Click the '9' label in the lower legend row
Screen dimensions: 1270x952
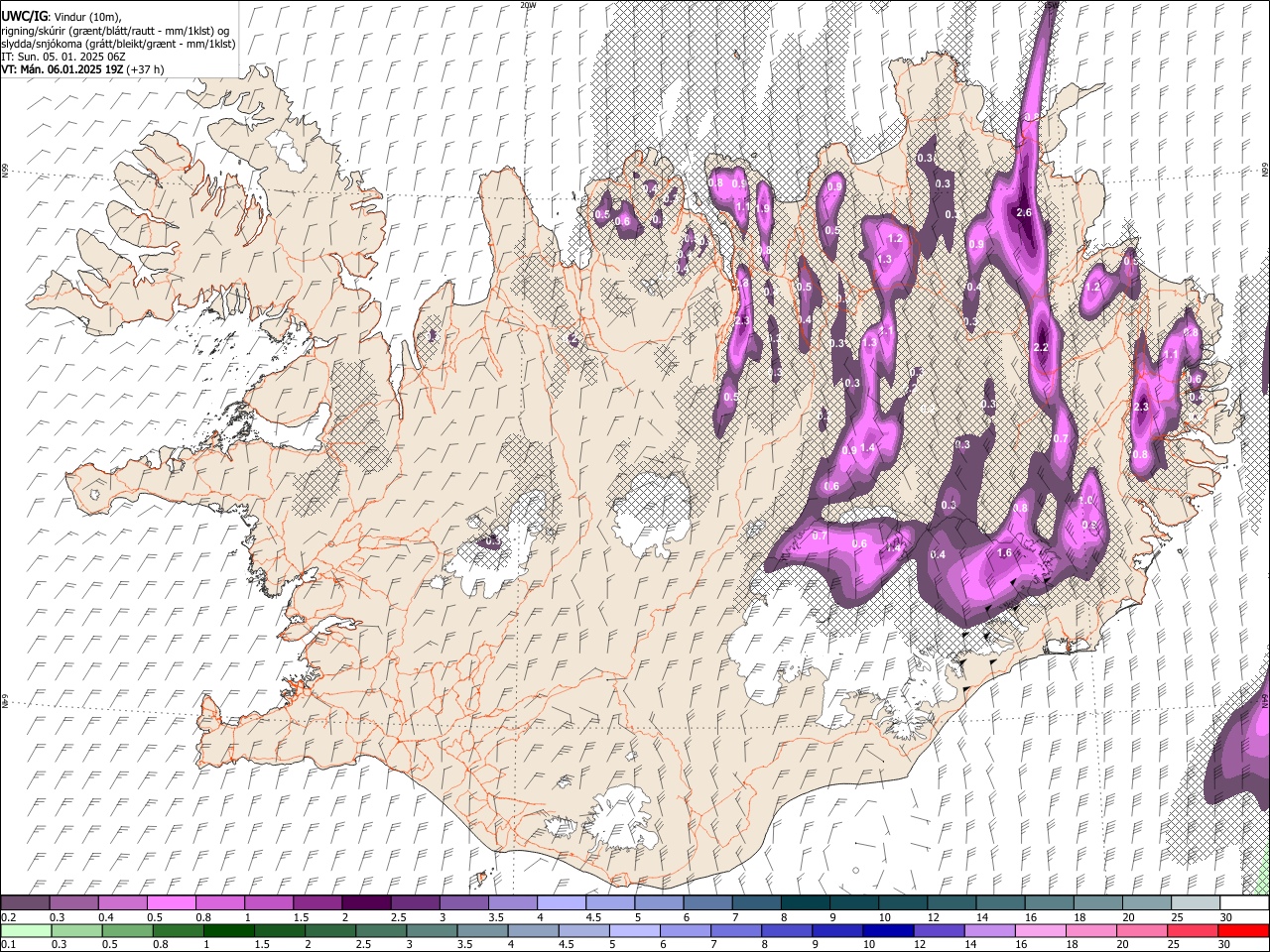point(817,944)
